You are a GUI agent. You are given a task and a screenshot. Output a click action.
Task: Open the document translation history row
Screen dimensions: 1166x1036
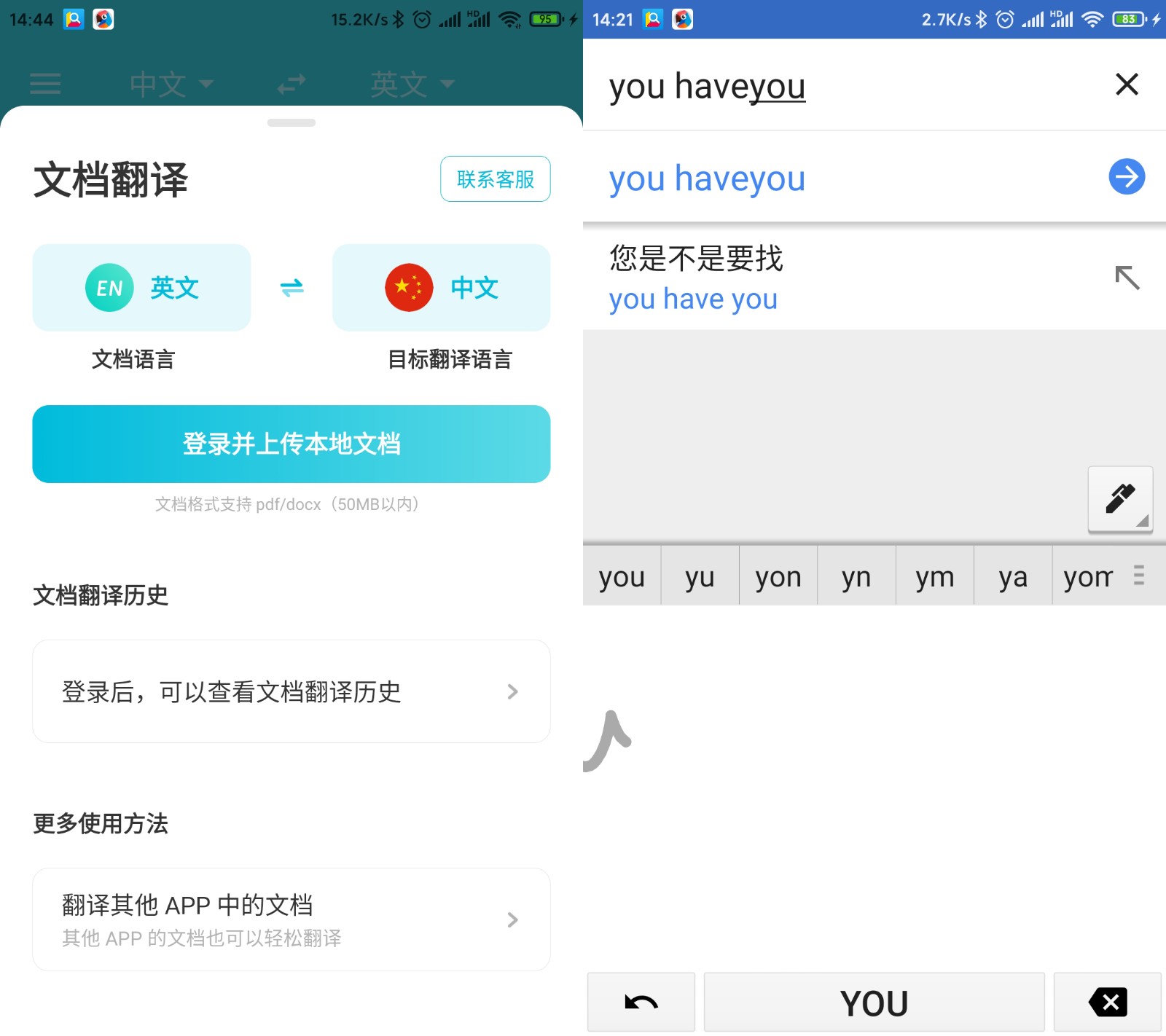(x=291, y=691)
